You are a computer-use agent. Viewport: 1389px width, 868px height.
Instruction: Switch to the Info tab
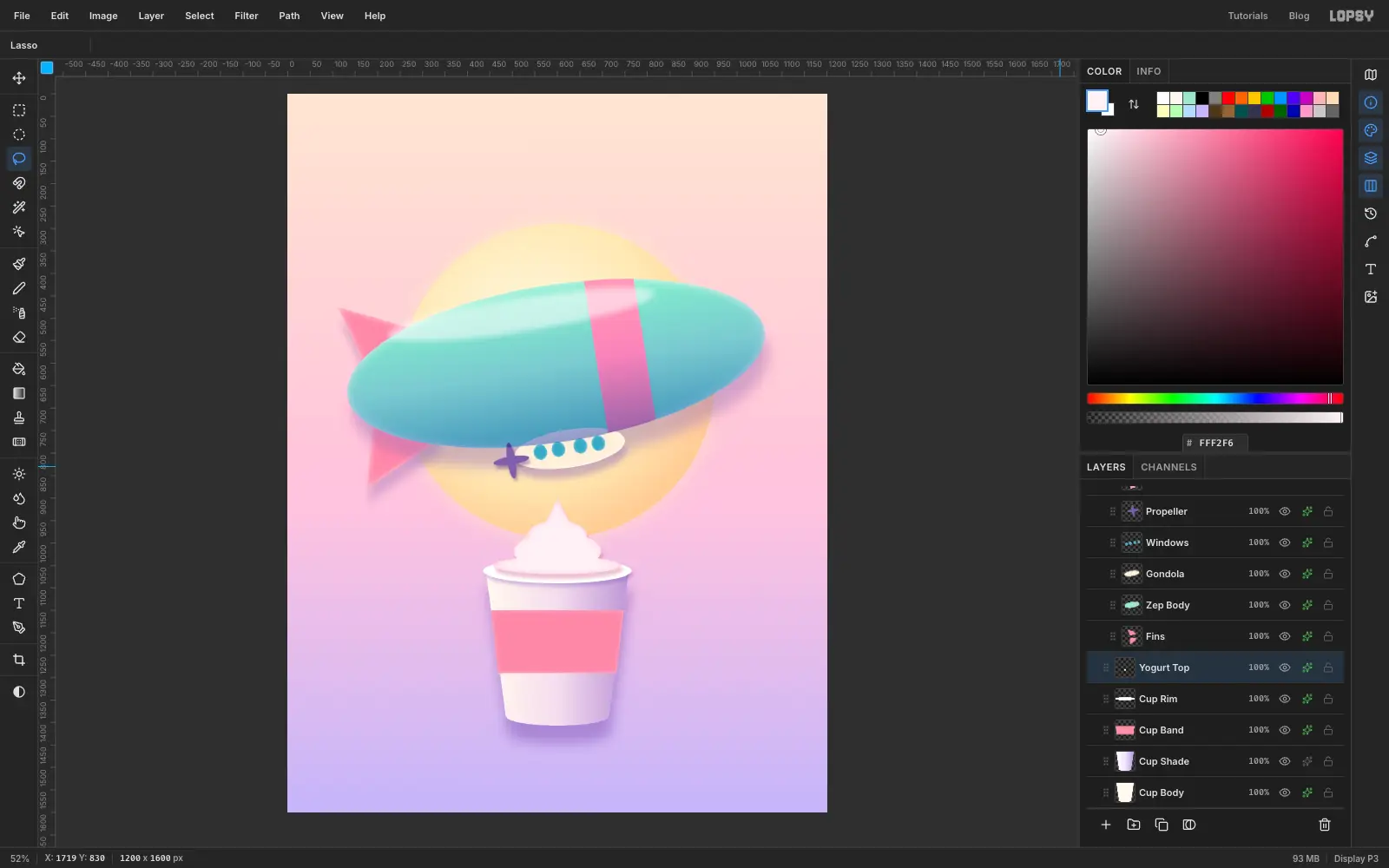pyautogui.click(x=1149, y=71)
